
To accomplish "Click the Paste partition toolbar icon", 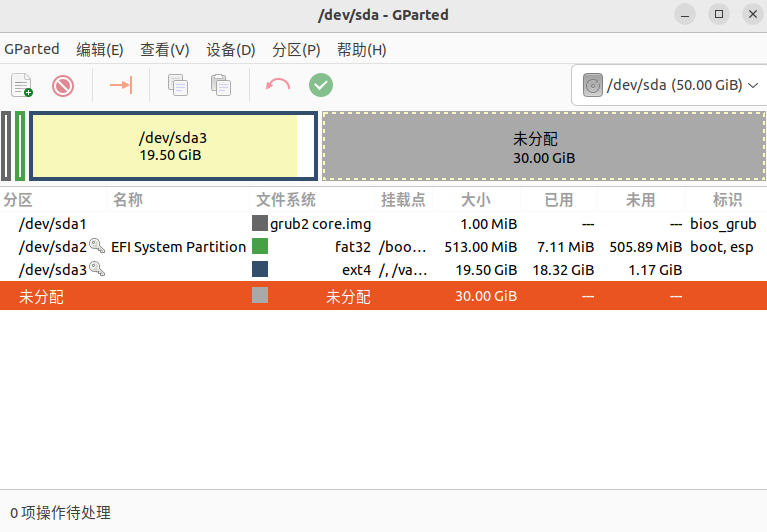I will tap(221, 85).
